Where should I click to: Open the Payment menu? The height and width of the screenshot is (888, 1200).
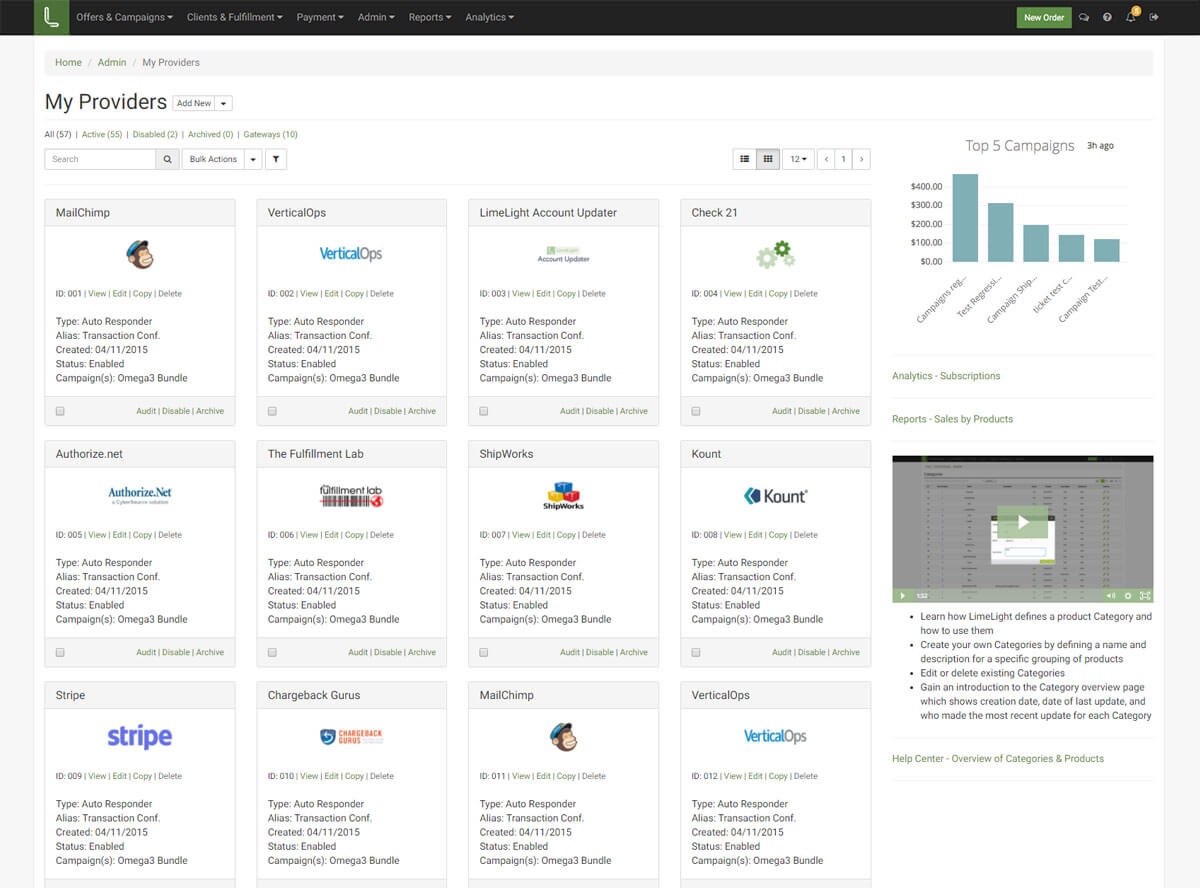[320, 17]
